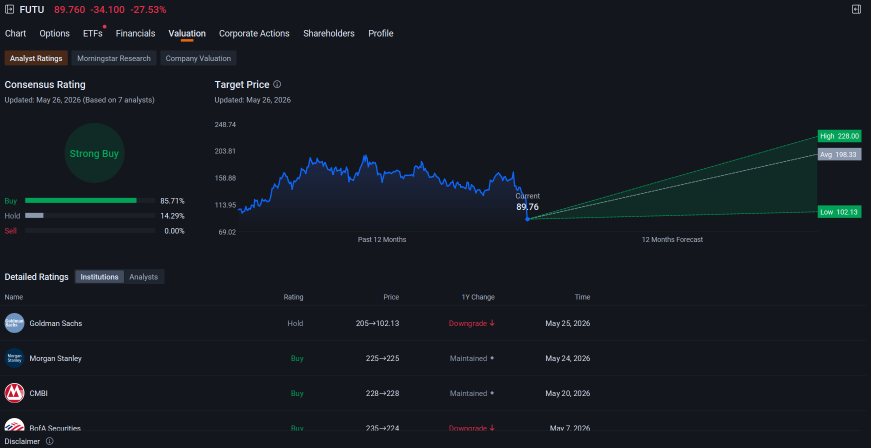The image size is (871, 448).
Task: Open the Company Valuation section
Action: point(198,58)
